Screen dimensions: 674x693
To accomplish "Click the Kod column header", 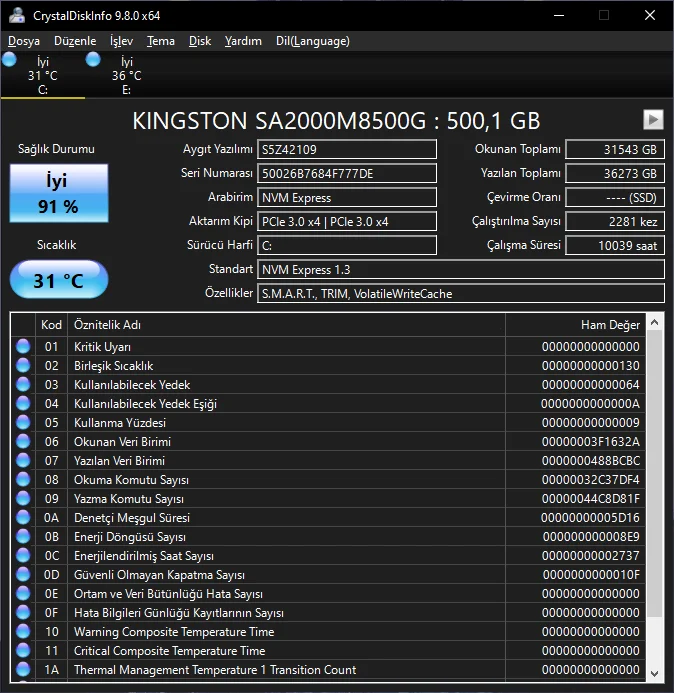I will (51, 325).
